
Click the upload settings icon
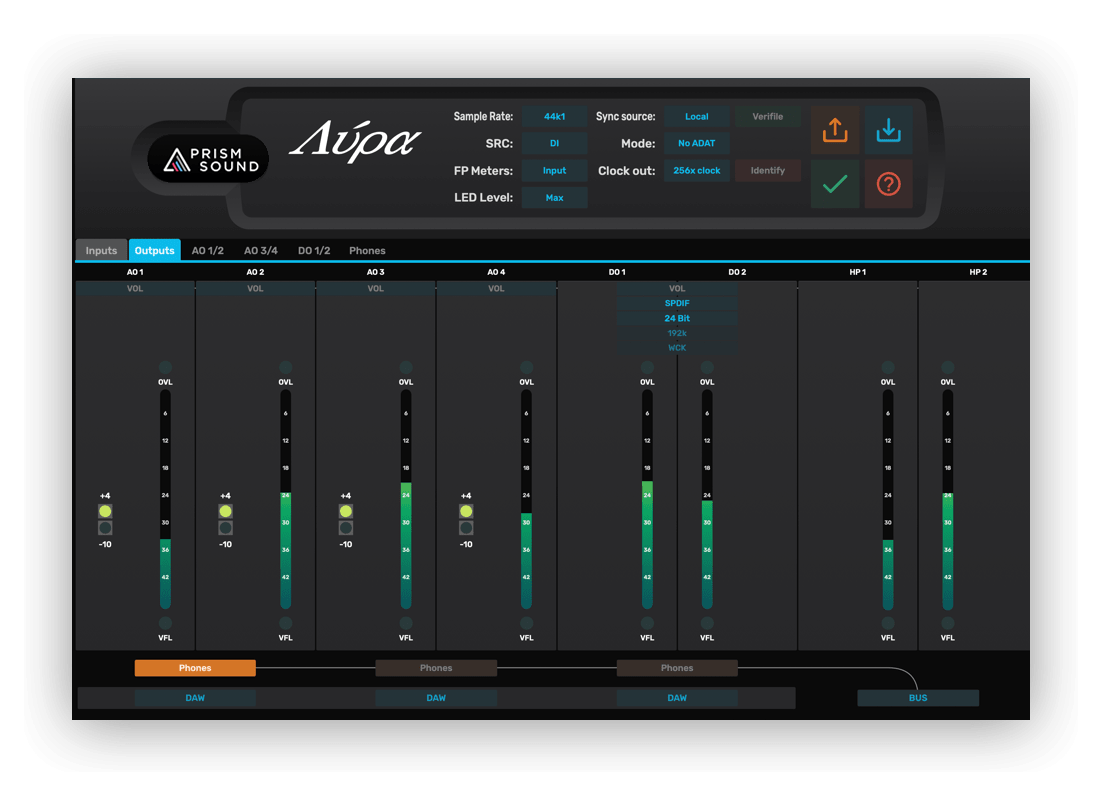(835, 131)
